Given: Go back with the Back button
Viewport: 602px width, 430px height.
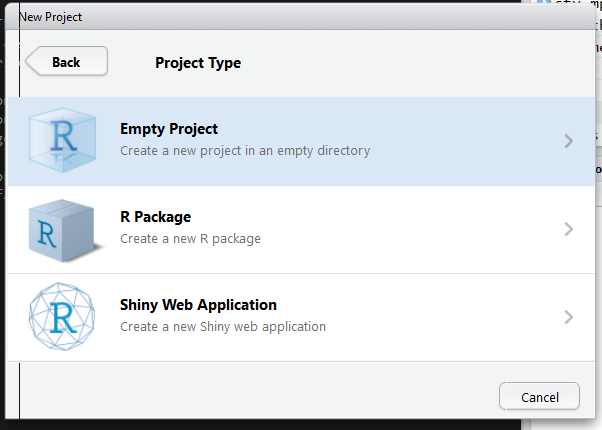Looking at the screenshot, I should coord(66,62).
